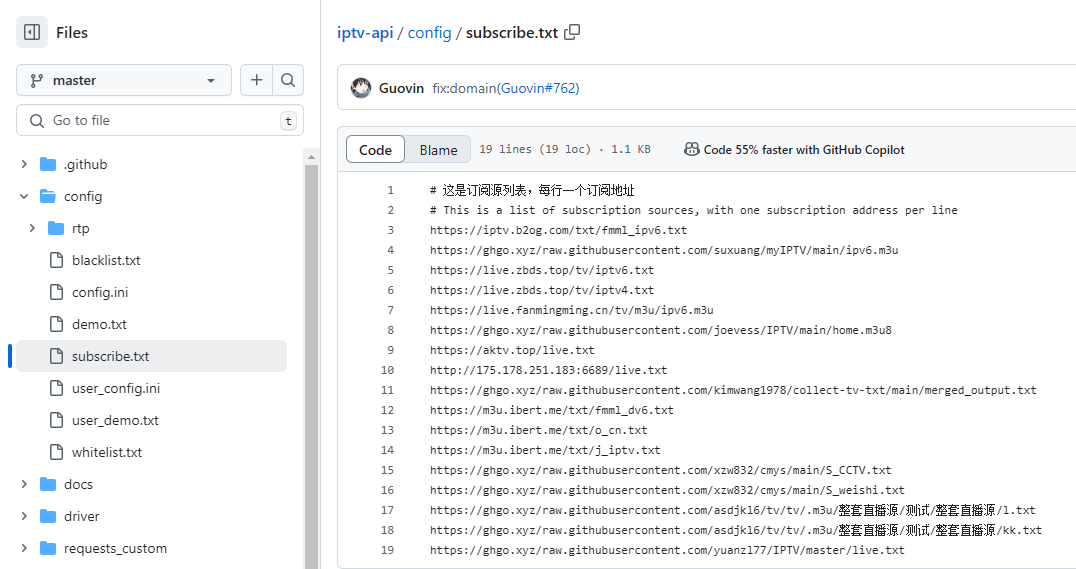Click Guovin's avatar image

[361, 88]
